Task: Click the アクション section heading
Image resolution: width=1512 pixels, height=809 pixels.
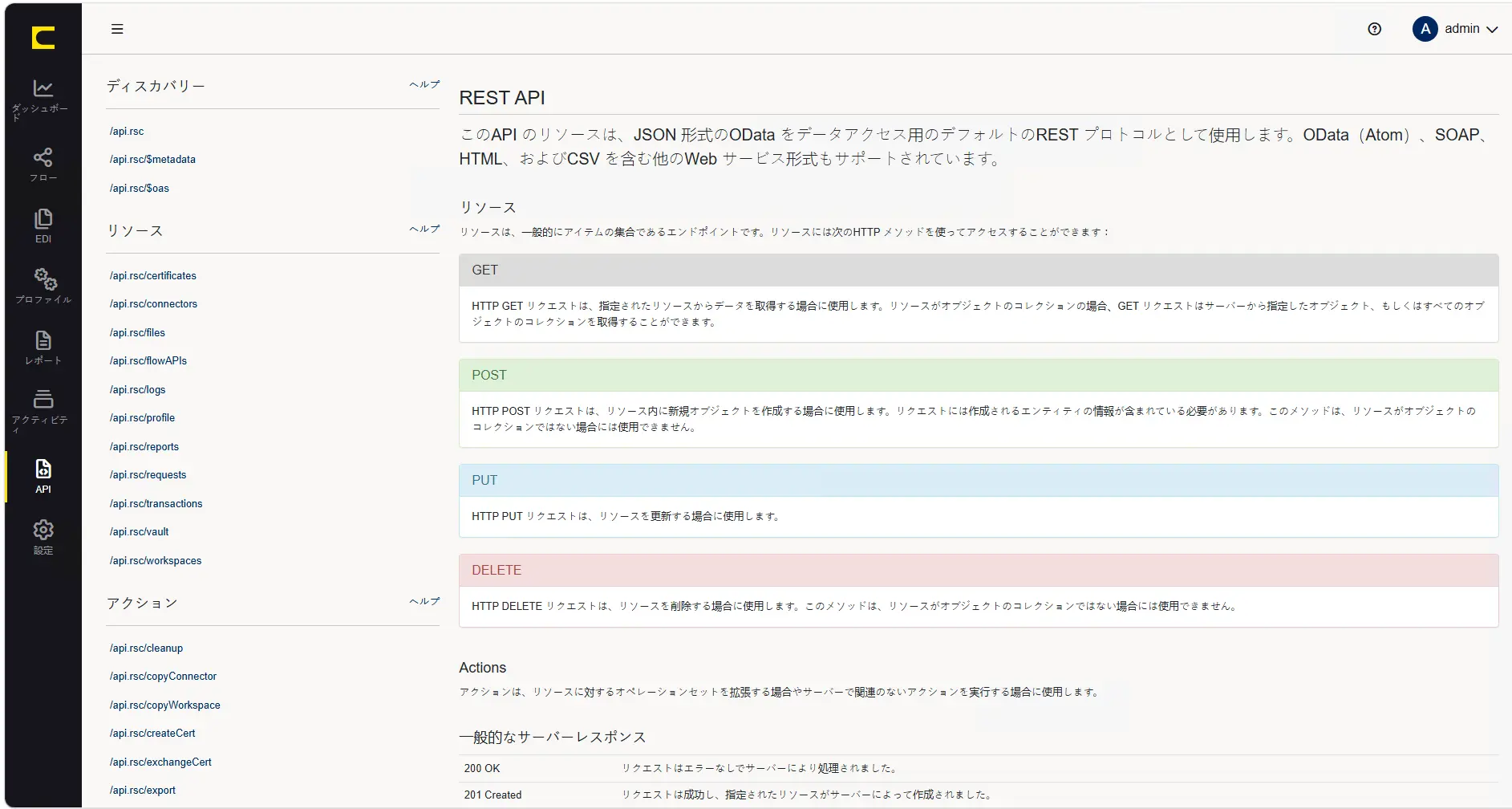Action: (x=142, y=603)
